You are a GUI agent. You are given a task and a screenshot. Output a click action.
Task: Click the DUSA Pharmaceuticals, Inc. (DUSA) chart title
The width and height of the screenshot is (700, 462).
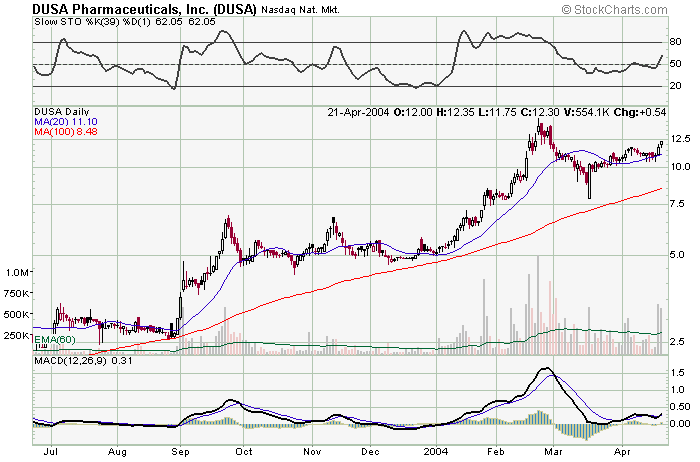(x=144, y=9)
